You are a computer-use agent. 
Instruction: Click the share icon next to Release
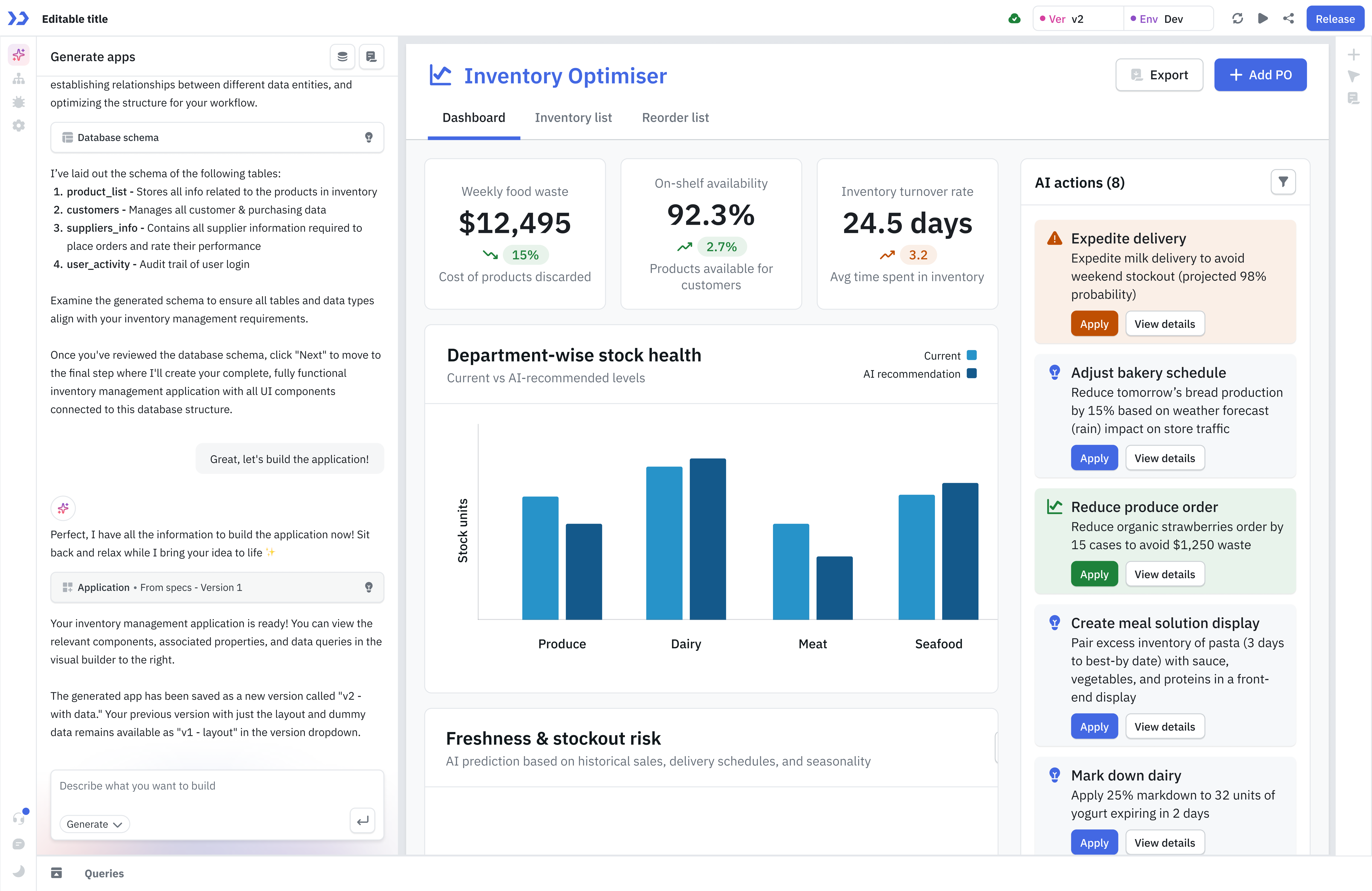click(1288, 18)
